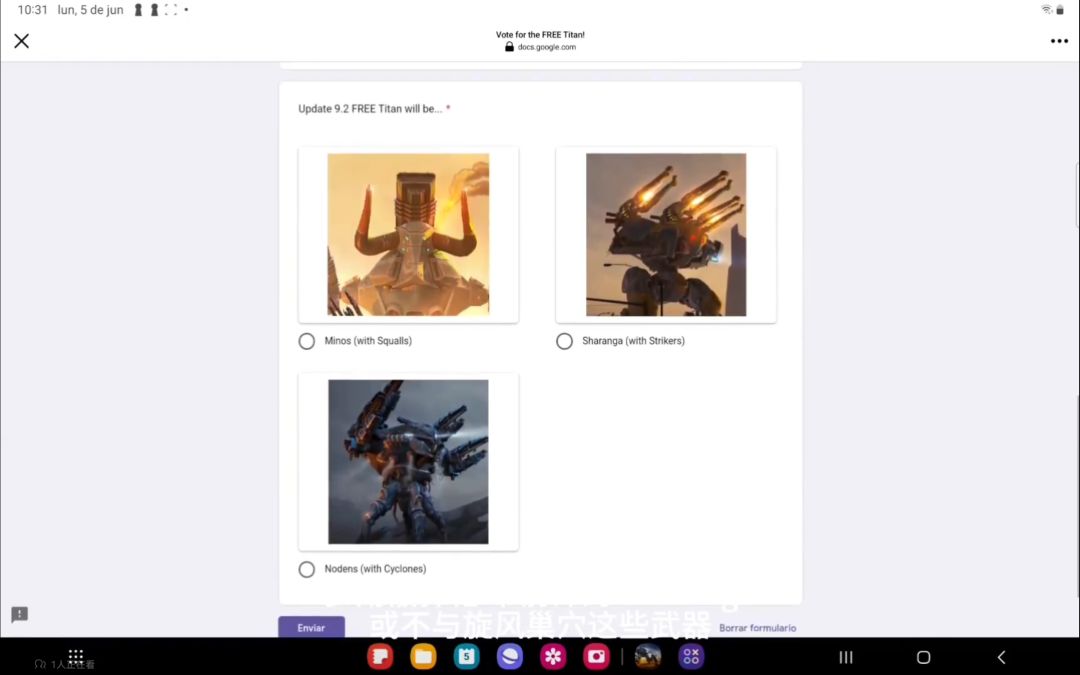Viewport: 1080px width, 675px height.
Task: Tap the 10:31 clock in status bar
Action: [32, 10]
